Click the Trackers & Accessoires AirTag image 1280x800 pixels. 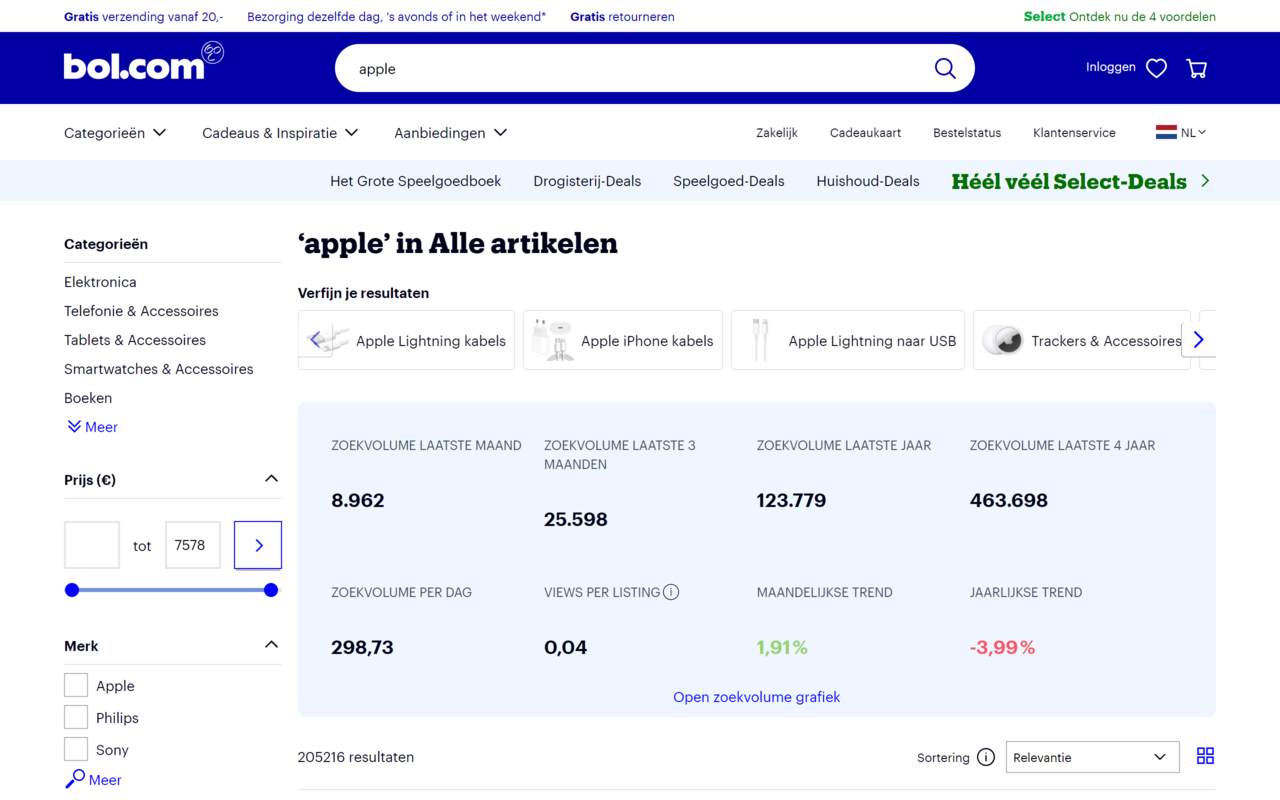coord(1002,340)
